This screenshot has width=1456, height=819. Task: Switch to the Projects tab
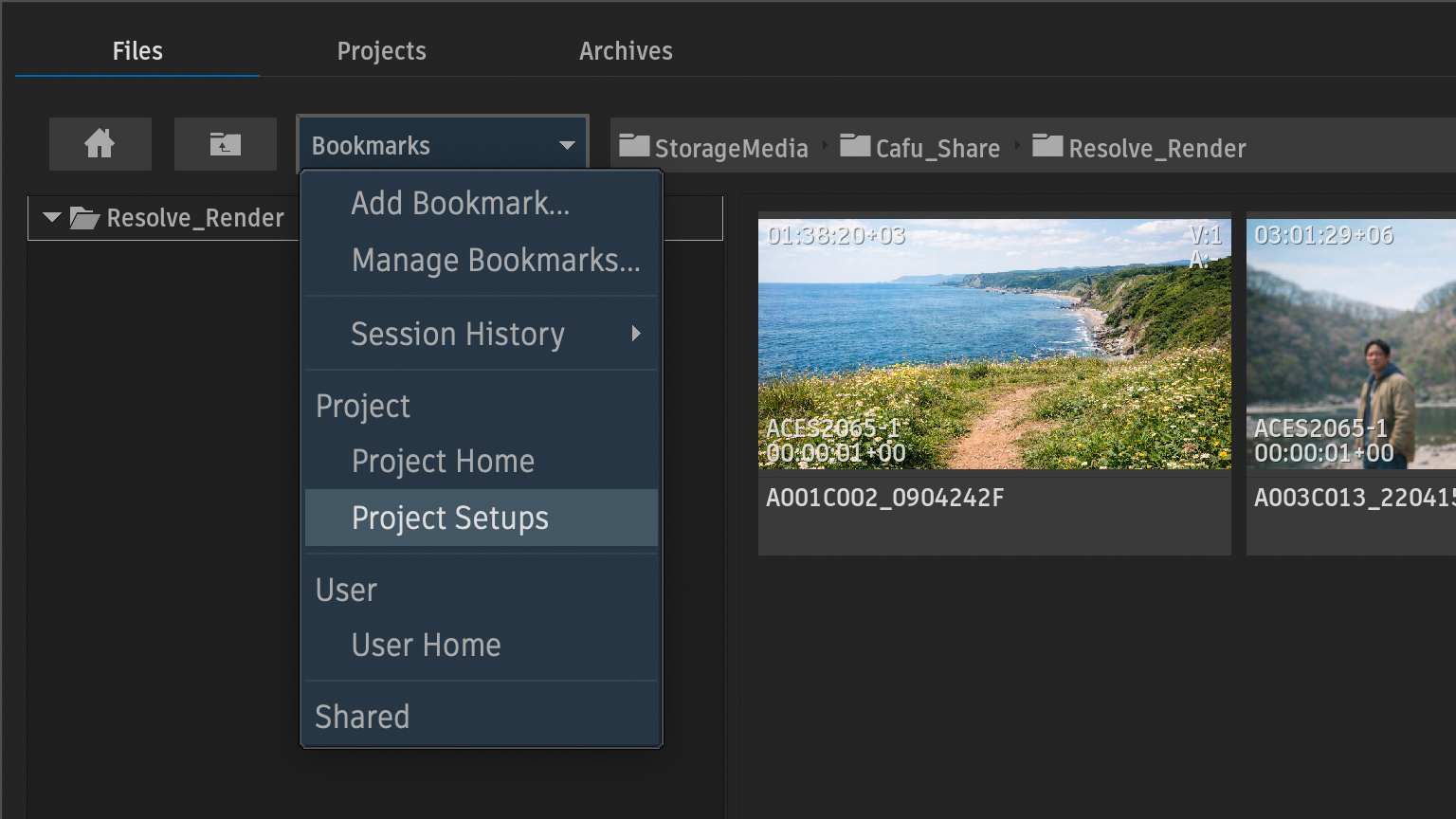381,51
